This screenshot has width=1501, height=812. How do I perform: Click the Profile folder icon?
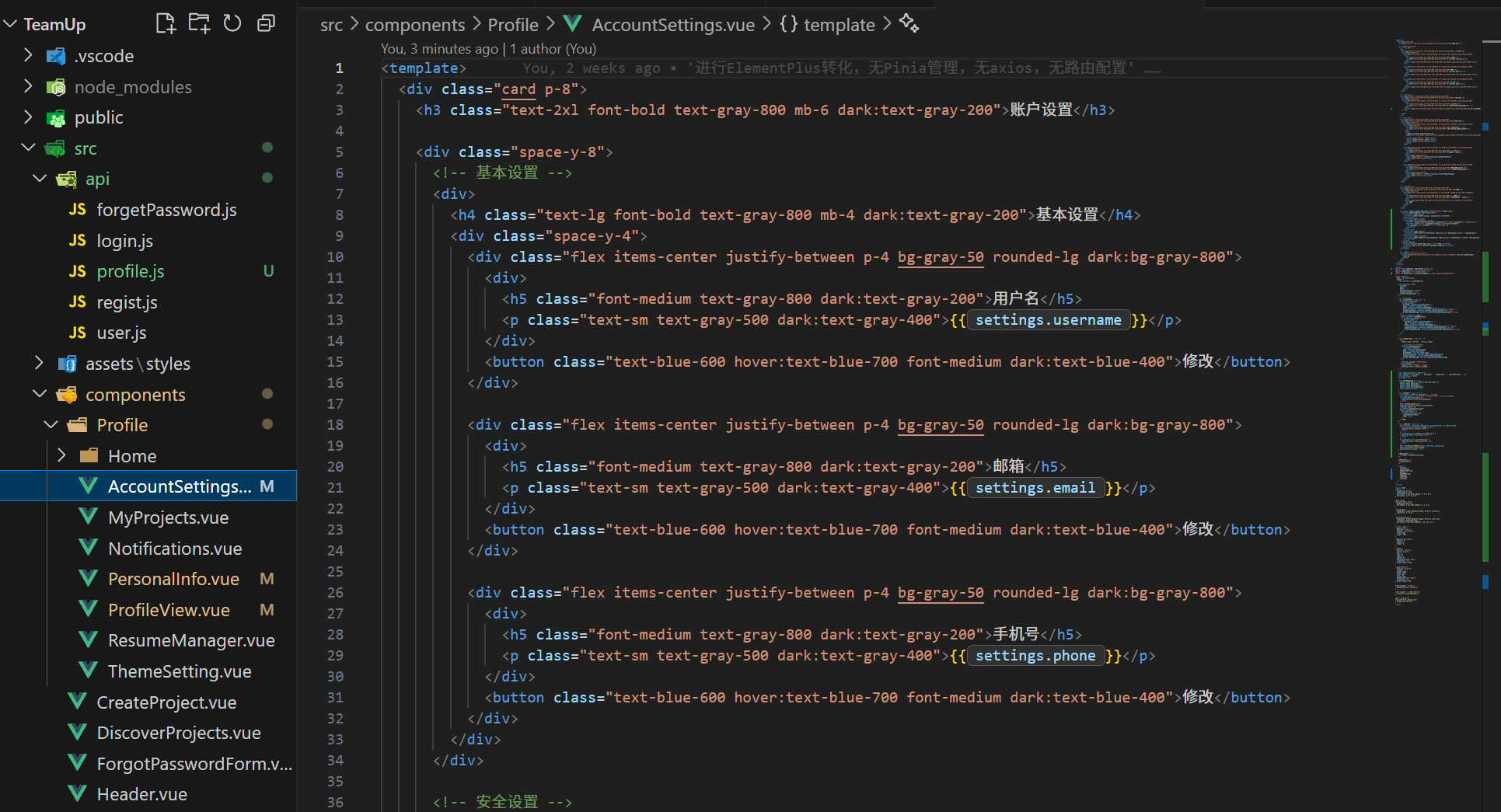tap(78, 425)
